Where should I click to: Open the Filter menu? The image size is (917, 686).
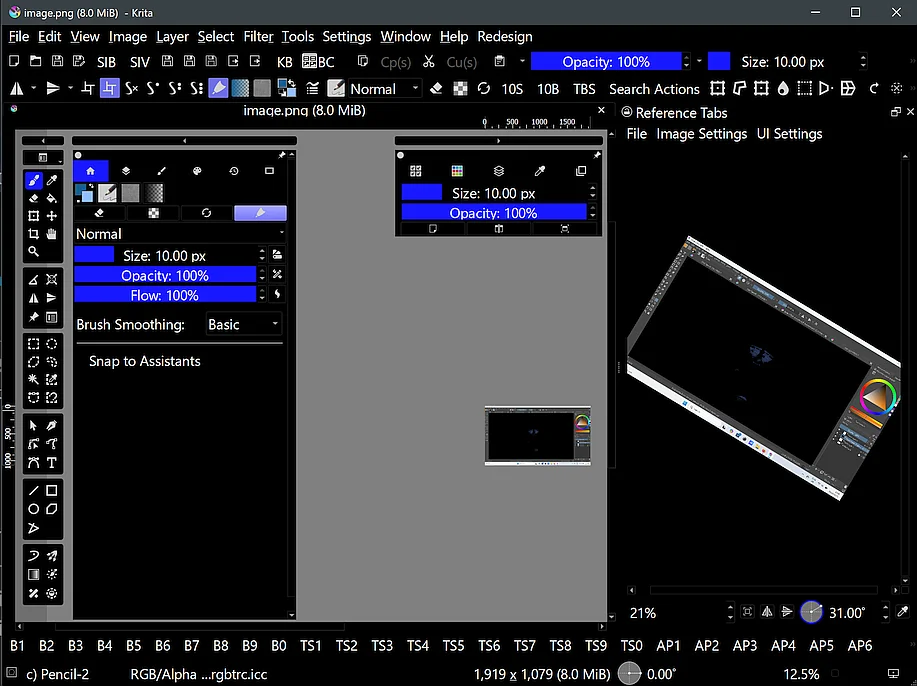(258, 36)
